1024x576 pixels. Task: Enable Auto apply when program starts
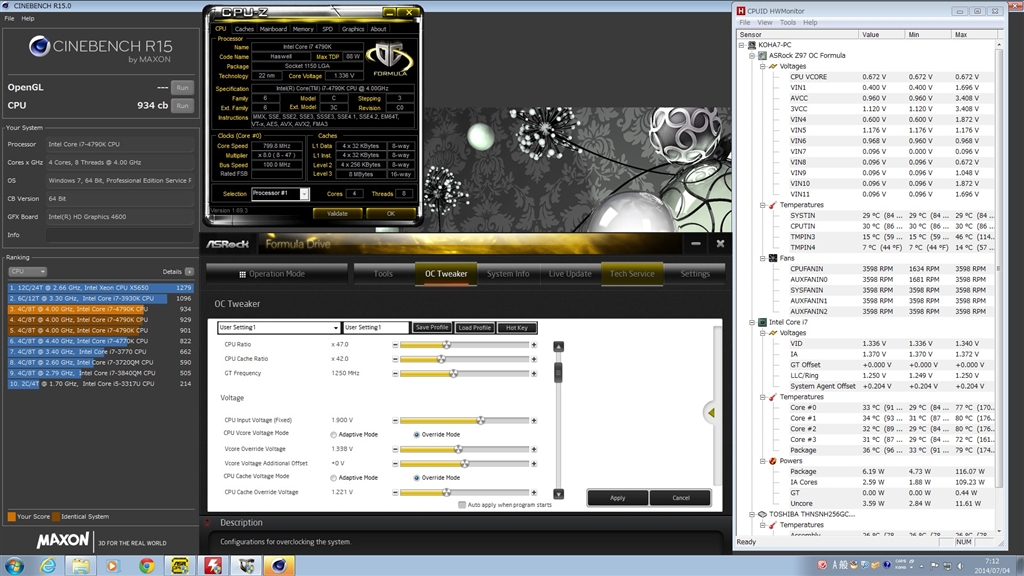[x=462, y=505]
